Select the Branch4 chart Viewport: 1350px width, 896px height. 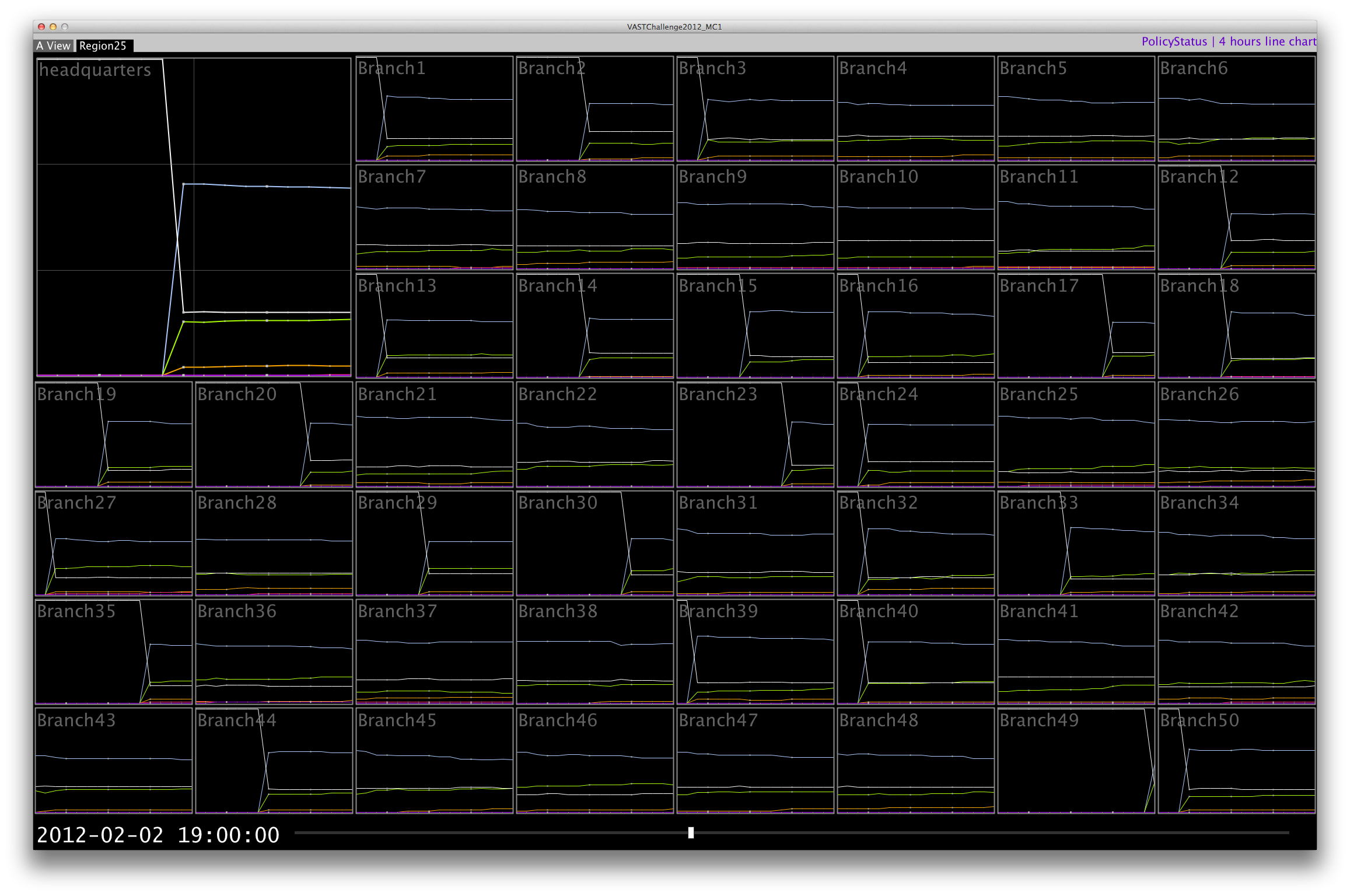tap(916, 108)
